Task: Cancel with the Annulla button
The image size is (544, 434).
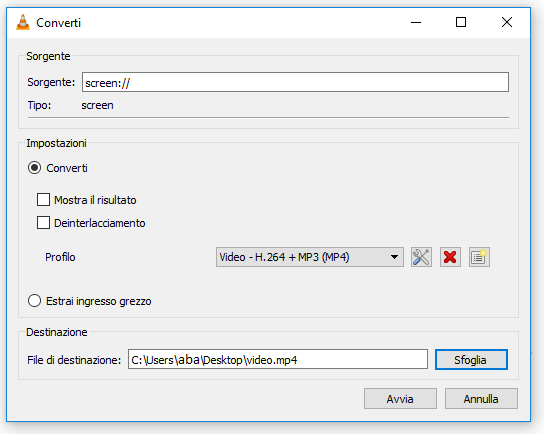Action: tap(481, 399)
